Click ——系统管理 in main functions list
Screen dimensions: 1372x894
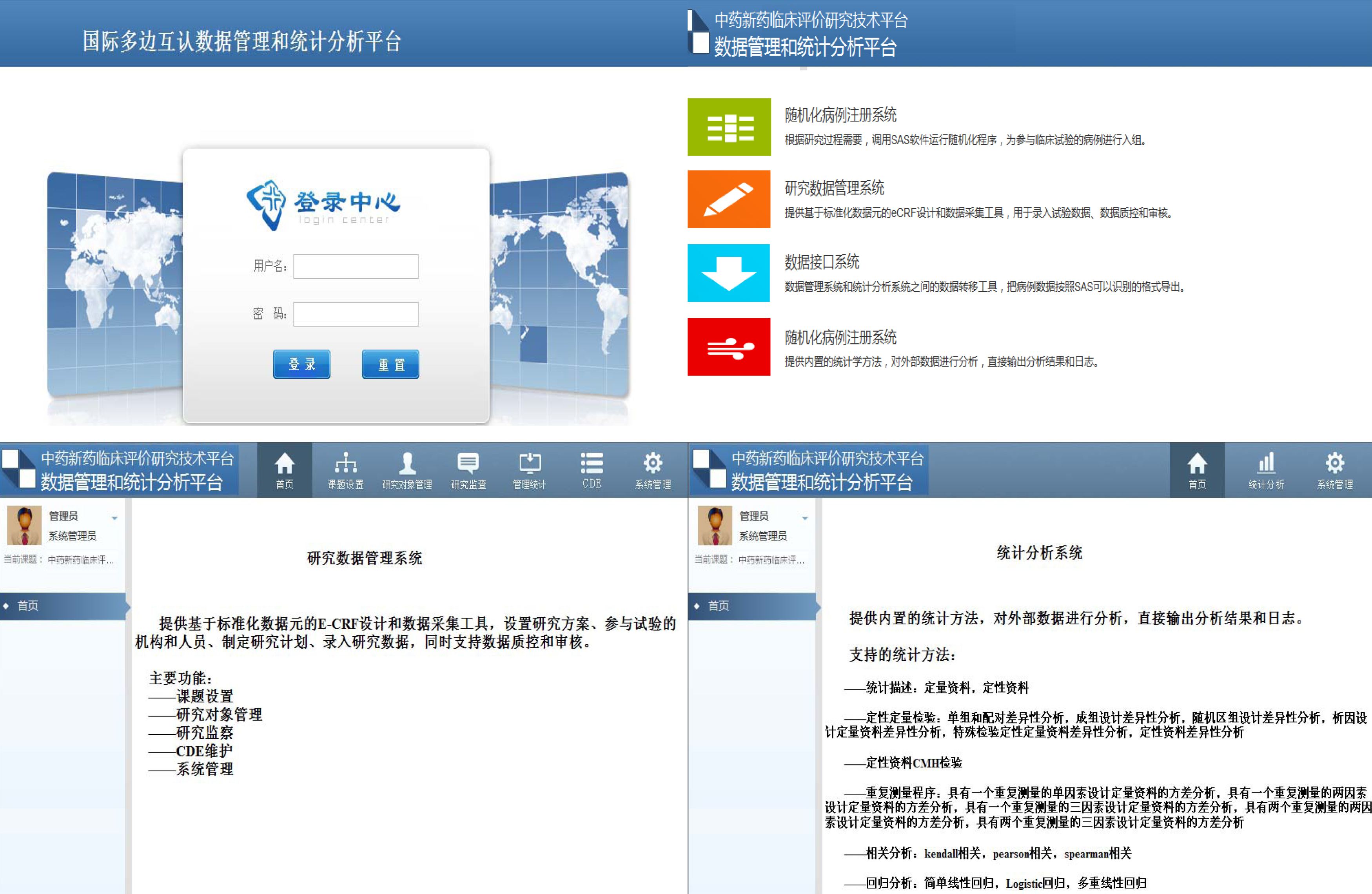(191, 769)
